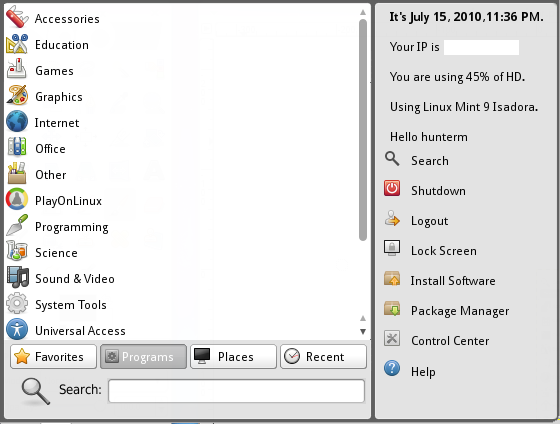Screen dimensions: 560x424
Task: Click the bottom Search text field
Action: pos(236,391)
